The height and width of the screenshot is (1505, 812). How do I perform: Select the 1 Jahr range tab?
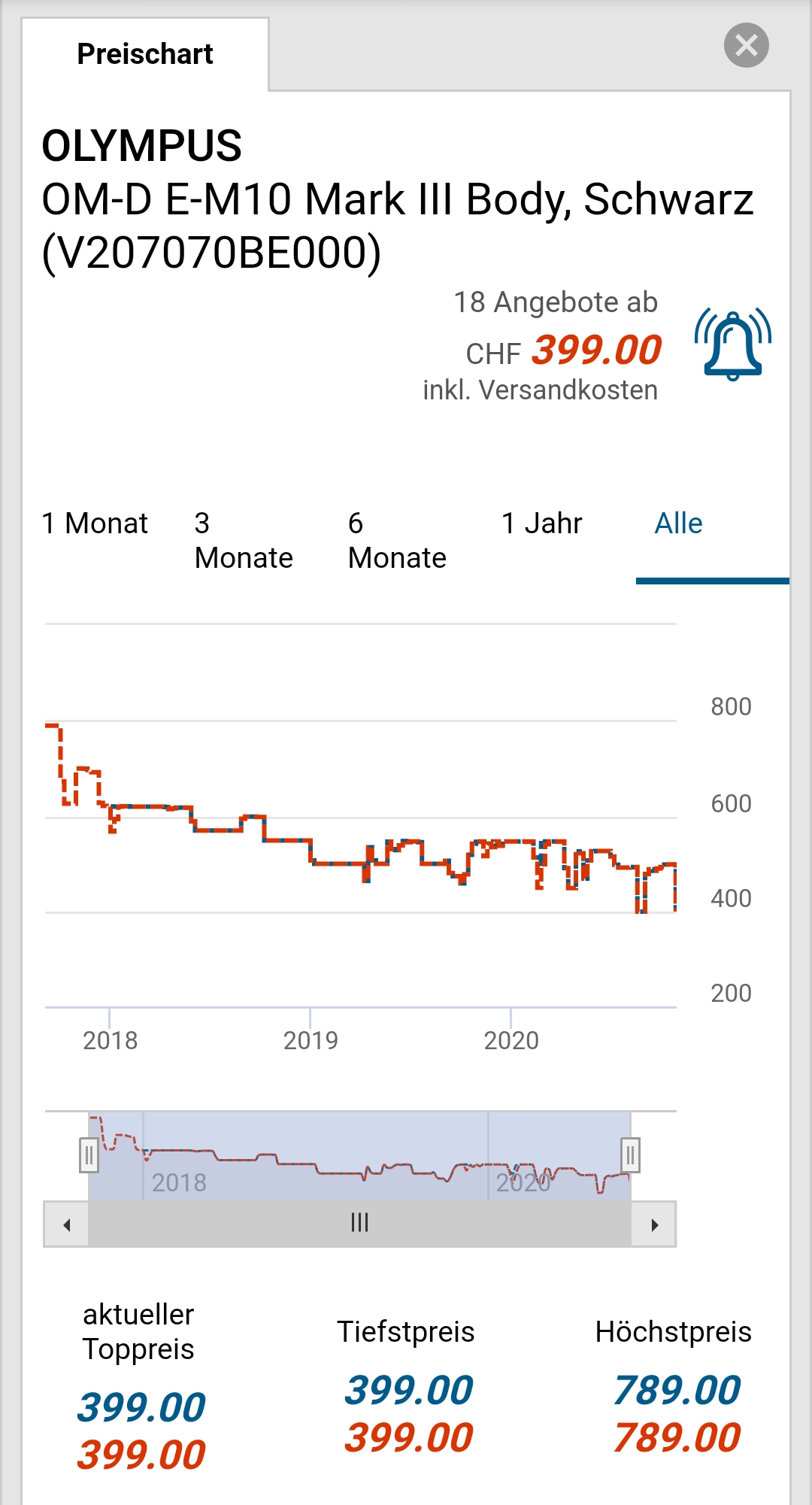point(541,523)
